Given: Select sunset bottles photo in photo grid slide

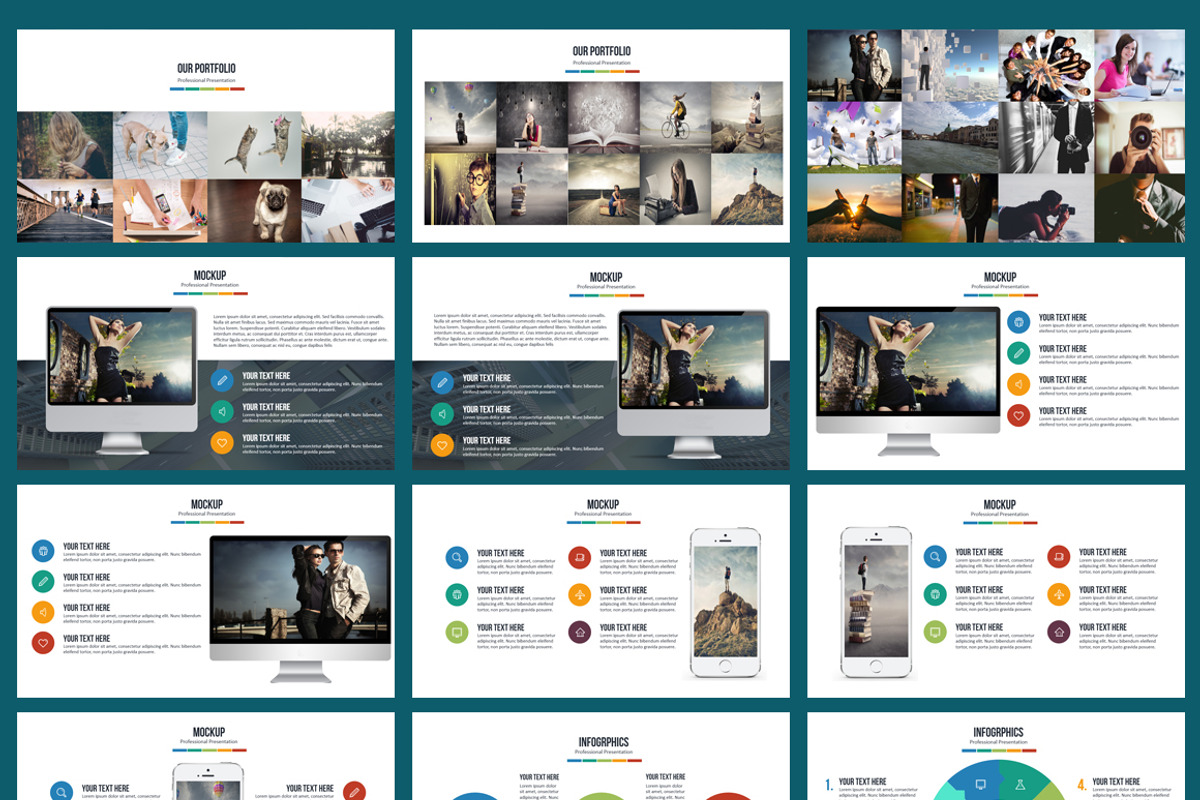Looking at the screenshot, I should coord(855,208).
